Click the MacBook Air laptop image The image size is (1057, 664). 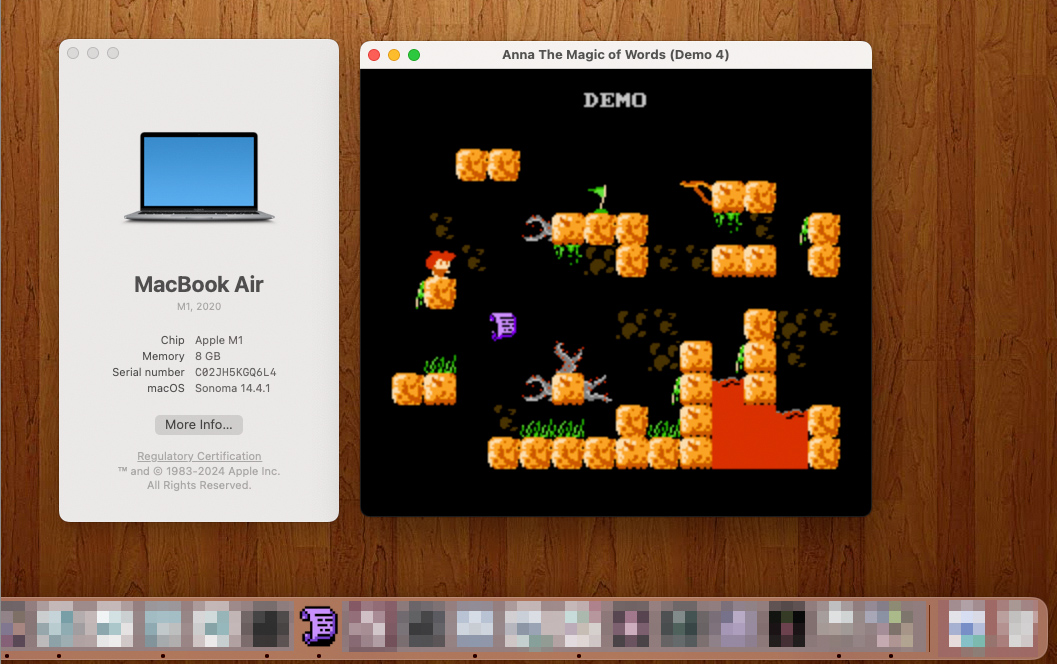199,177
